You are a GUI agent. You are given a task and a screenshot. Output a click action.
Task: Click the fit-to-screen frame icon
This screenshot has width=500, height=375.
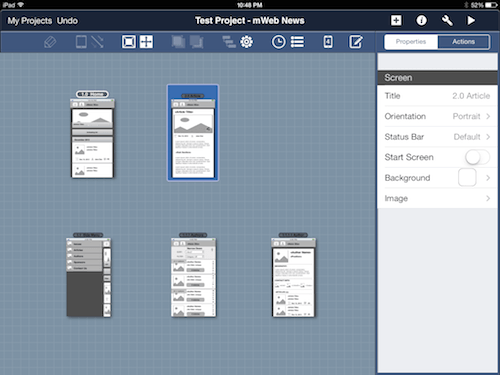pyautogui.click(x=129, y=42)
